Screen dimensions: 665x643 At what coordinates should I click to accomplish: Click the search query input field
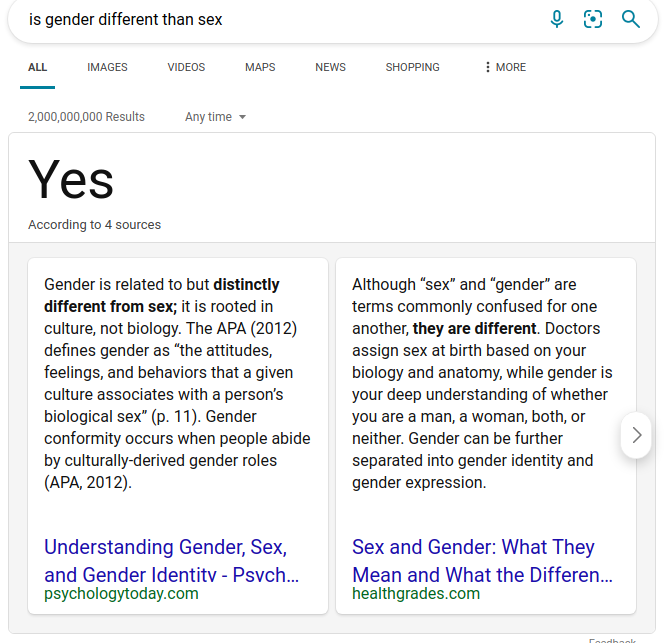click(x=280, y=20)
